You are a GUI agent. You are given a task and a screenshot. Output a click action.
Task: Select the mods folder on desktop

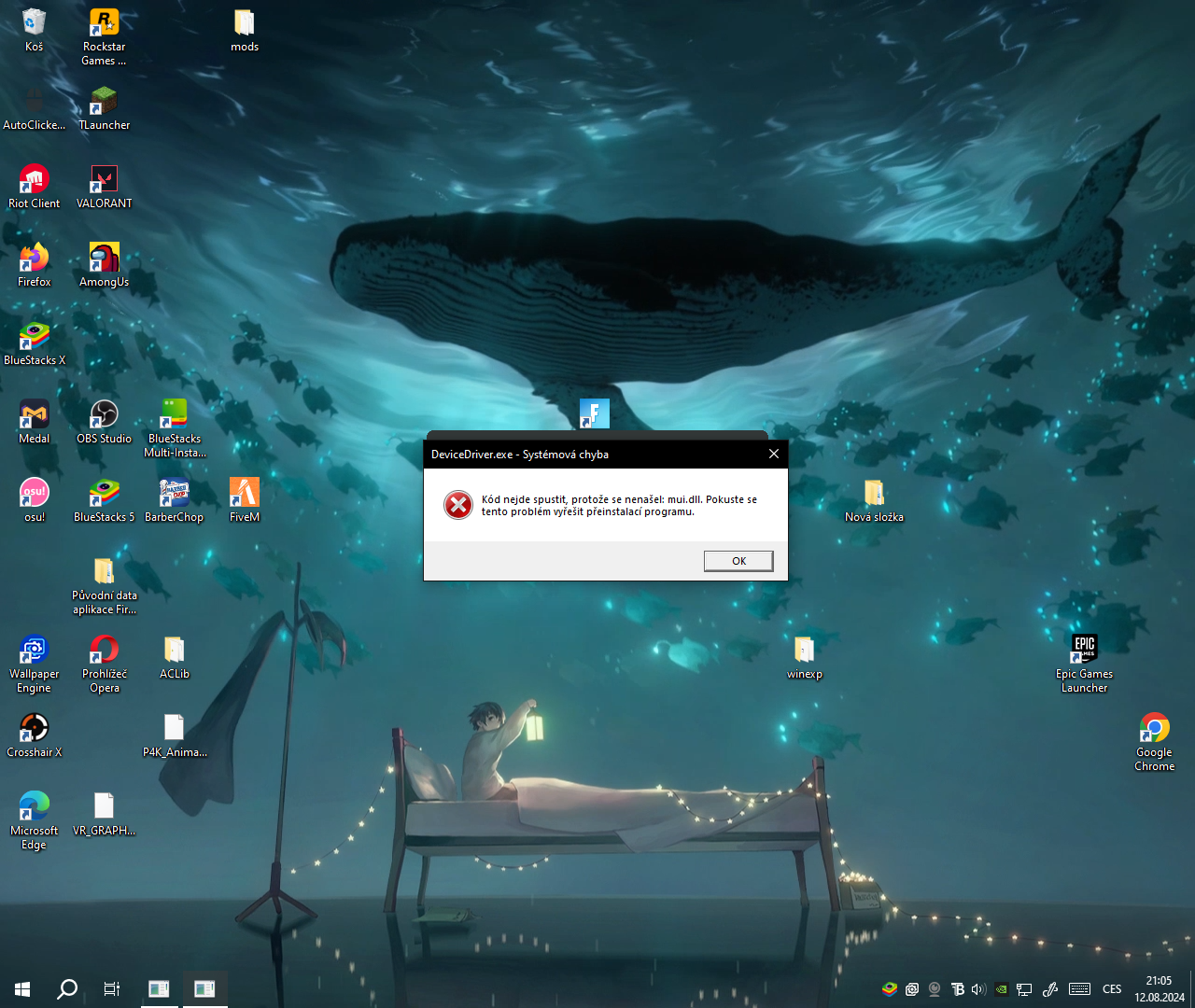coord(245,30)
